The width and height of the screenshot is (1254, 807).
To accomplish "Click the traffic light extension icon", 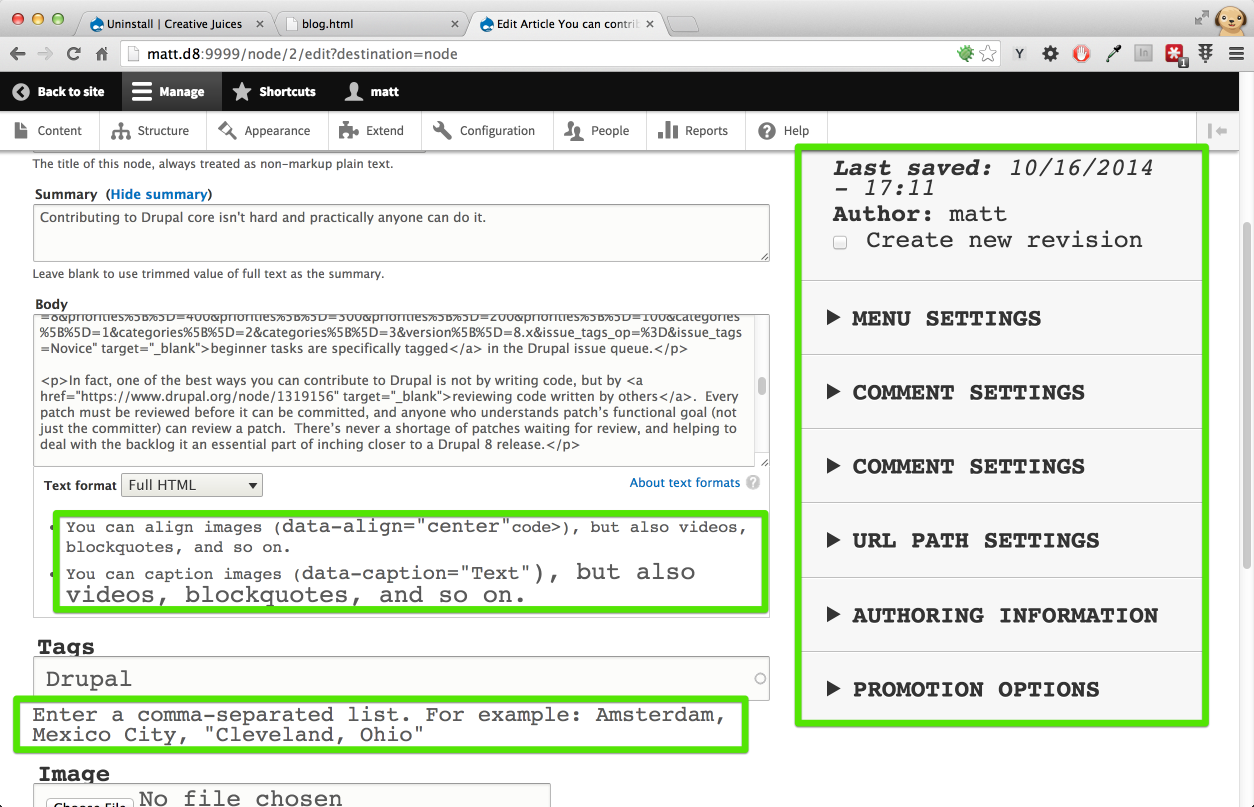I will click(1206, 54).
